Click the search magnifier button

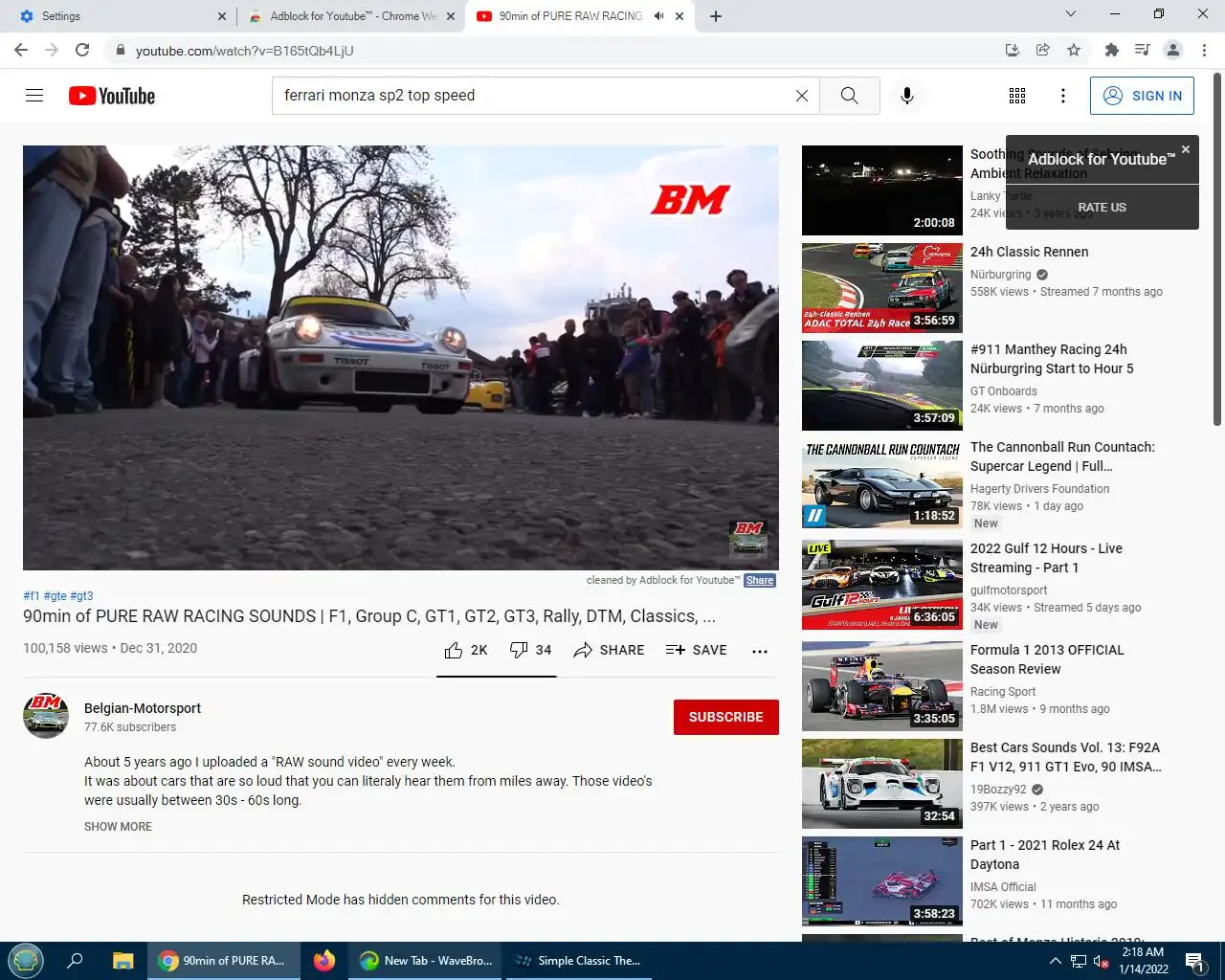[849, 96]
